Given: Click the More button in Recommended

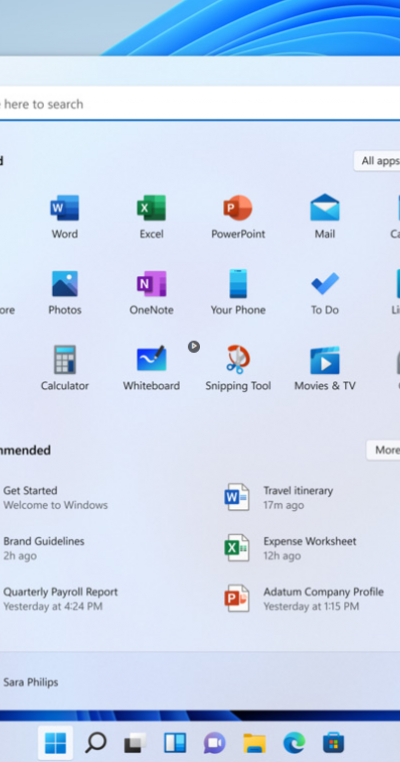Looking at the screenshot, I should pyautogui.click(x=384, y=450).
